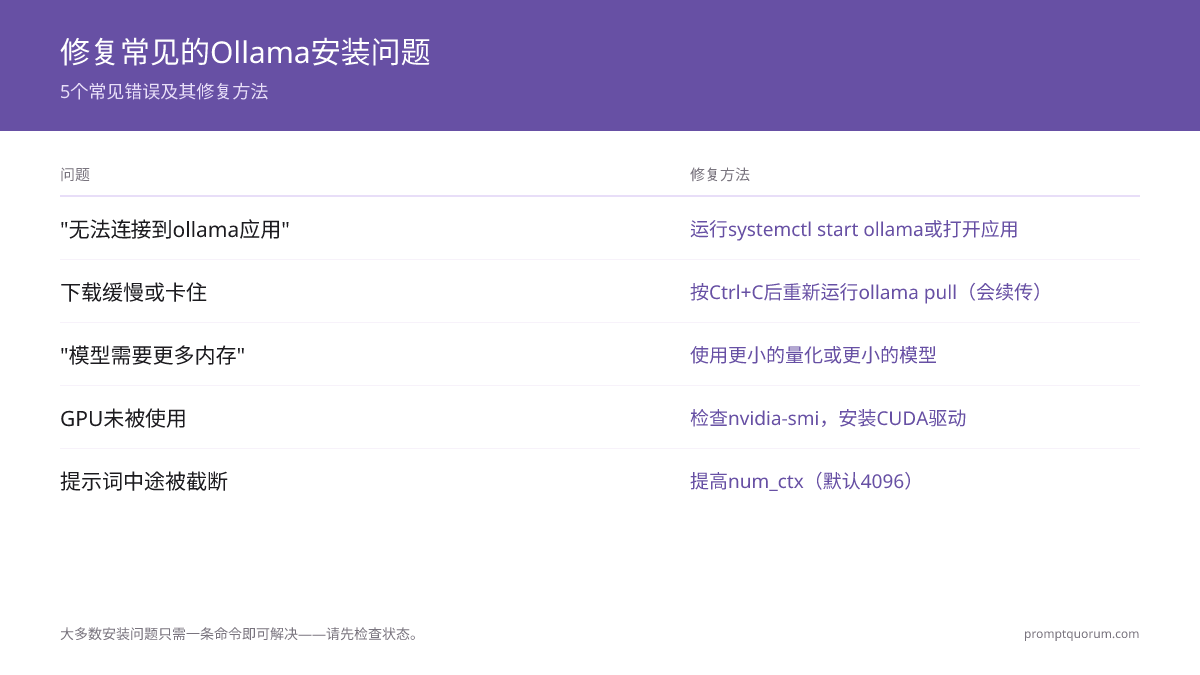The width and height of the screenshot is (1200, 675).
Task: Select the problem "GPU未被使用"
Action: point(123,418)
